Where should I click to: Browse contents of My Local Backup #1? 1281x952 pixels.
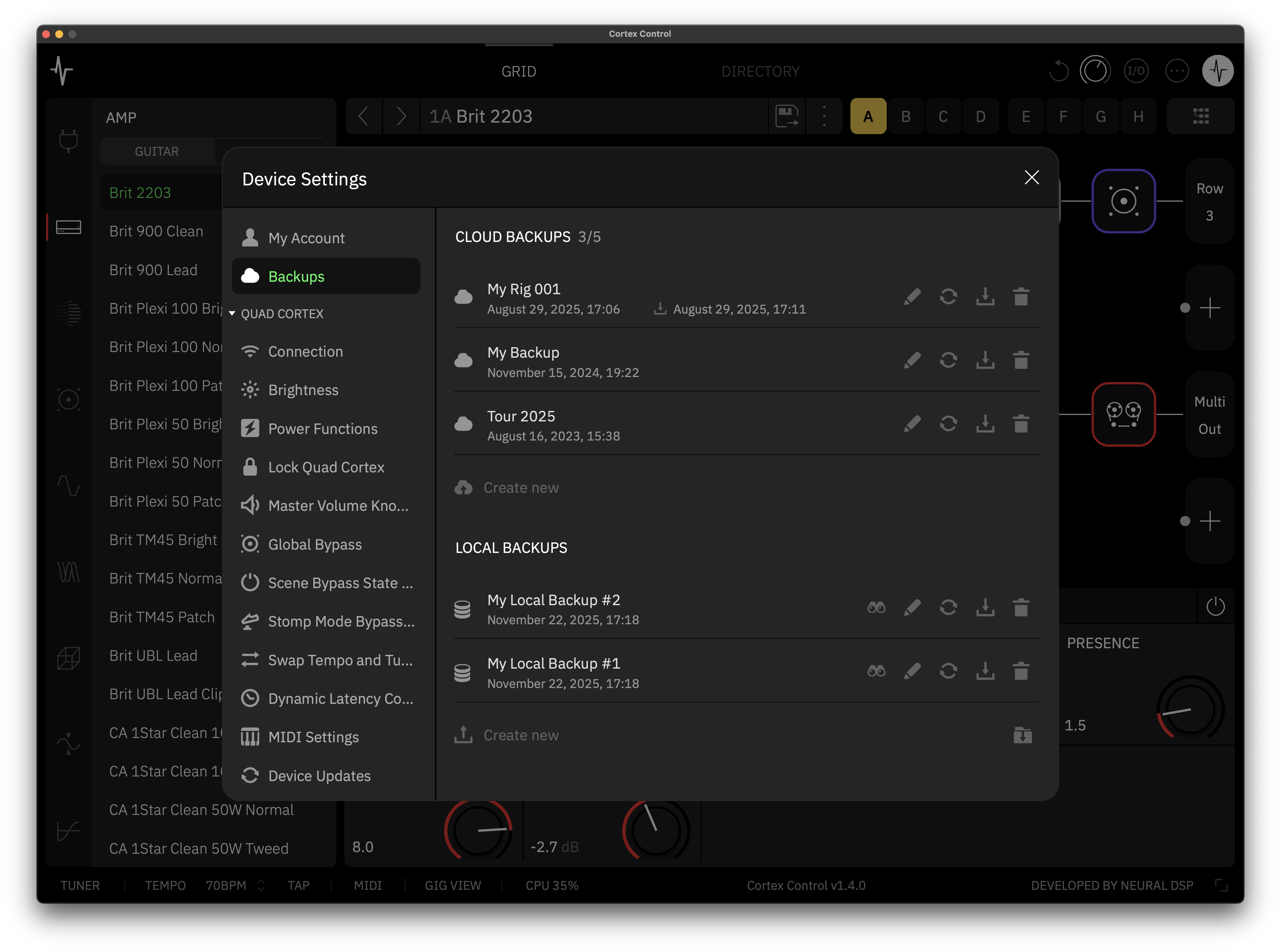click(876, 671)
